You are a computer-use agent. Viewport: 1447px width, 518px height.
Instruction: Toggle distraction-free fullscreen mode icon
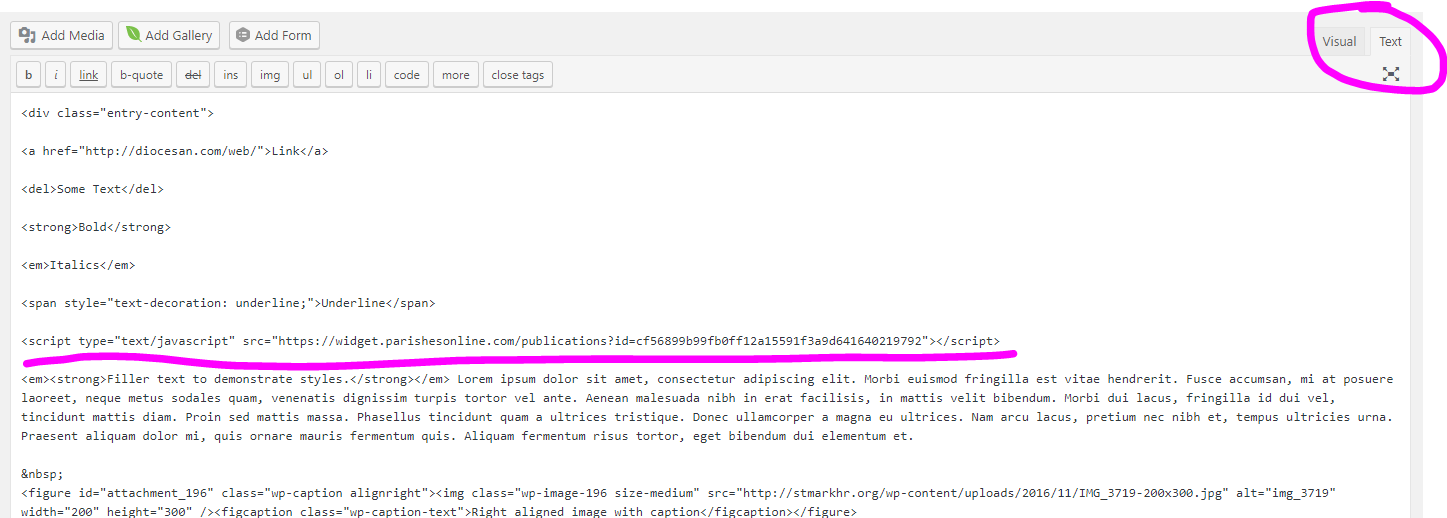tap(1390, 74)
